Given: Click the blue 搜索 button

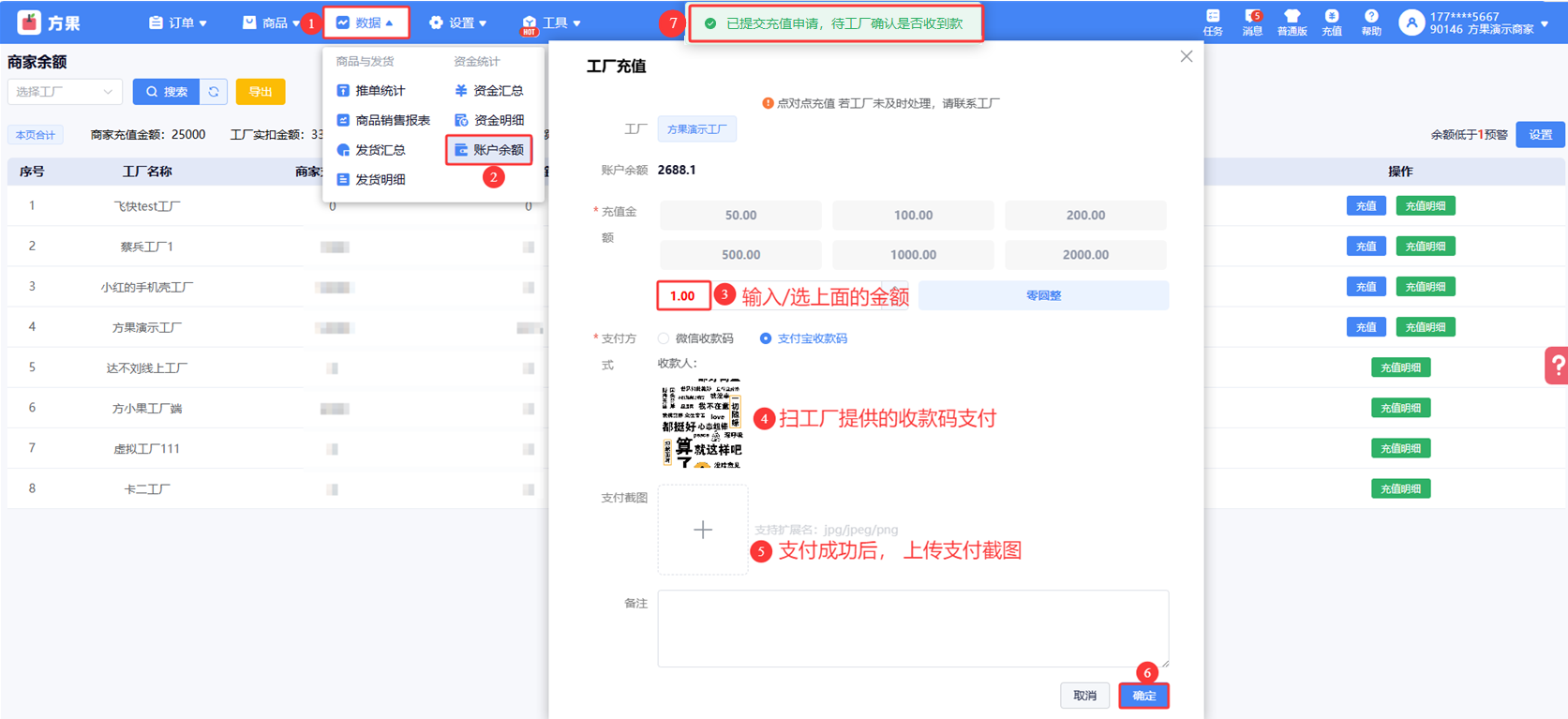Looking at the screenshot, I should click(x=166, y=92).
